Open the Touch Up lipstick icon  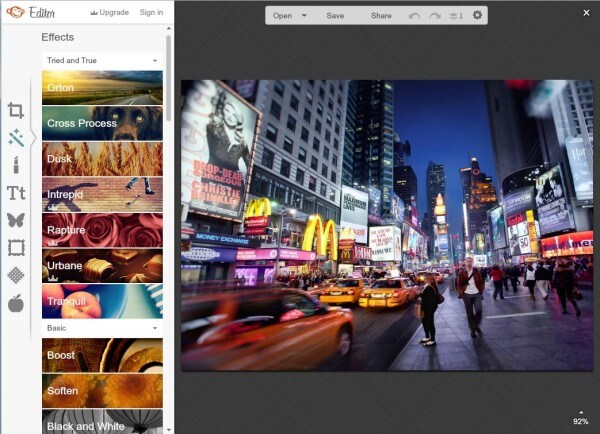[x=16, y=165]
